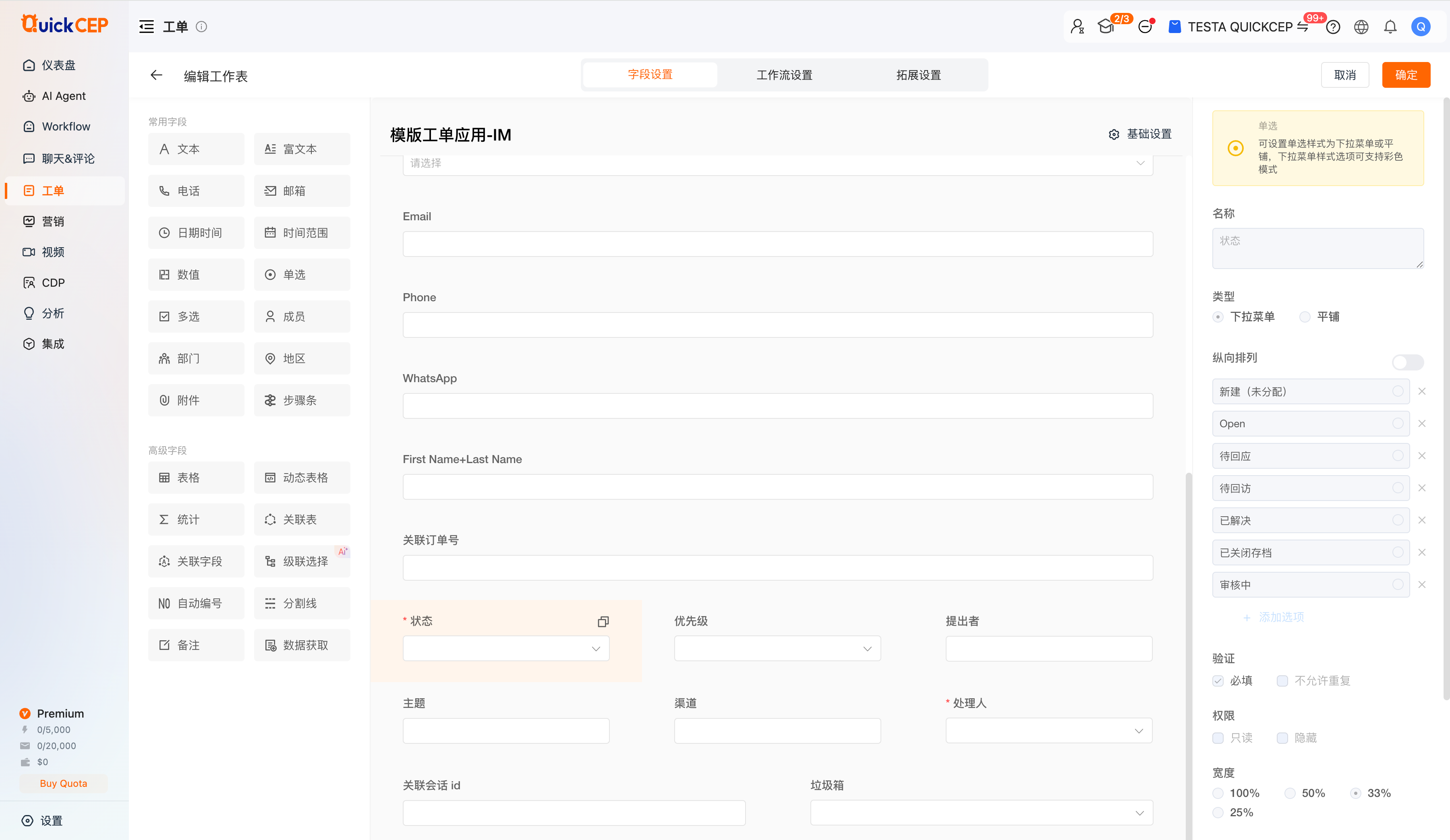Expand the 优先级 dropdown
The width and height of the screenshot is (1450, 840).
tap(777, 648)
